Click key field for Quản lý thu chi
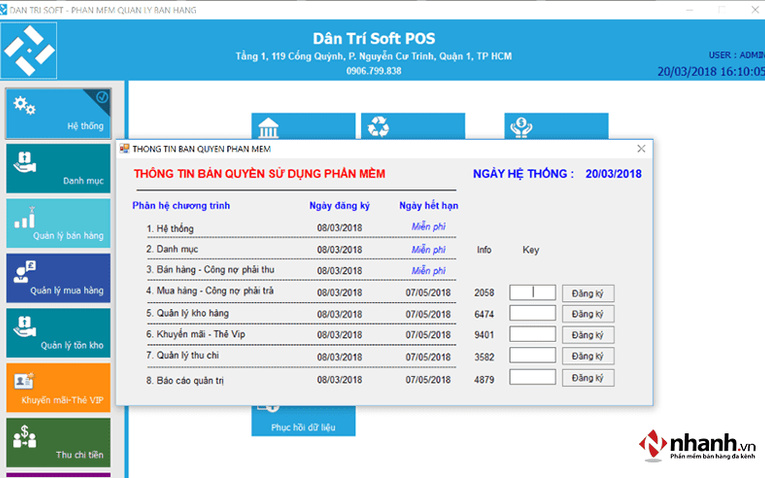The image size is (765, 478). tap(532, 356)
